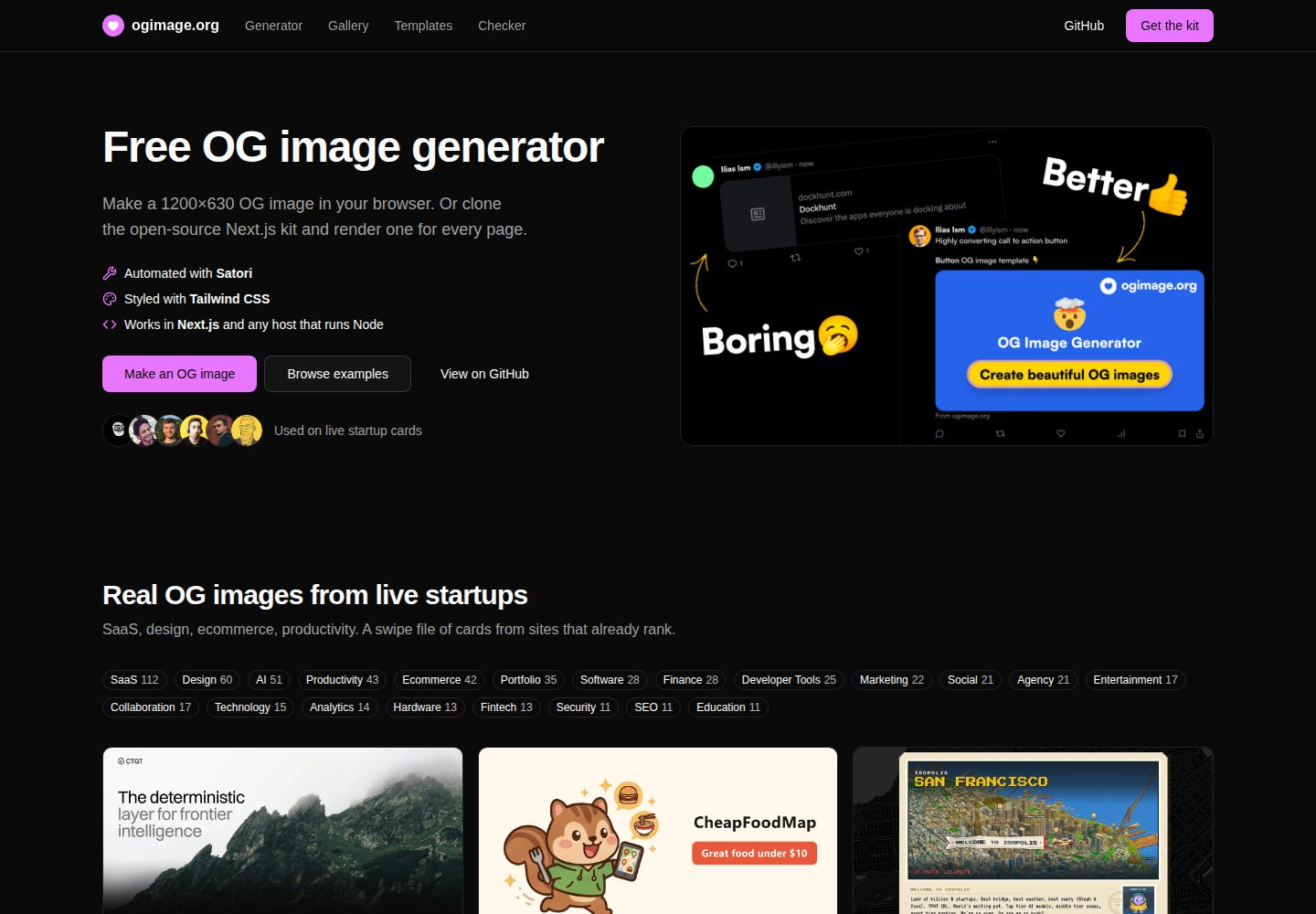Screen dimensions: 1316x914
Task: Select the Security 11 filter chip
Action: tap(583, 707)
